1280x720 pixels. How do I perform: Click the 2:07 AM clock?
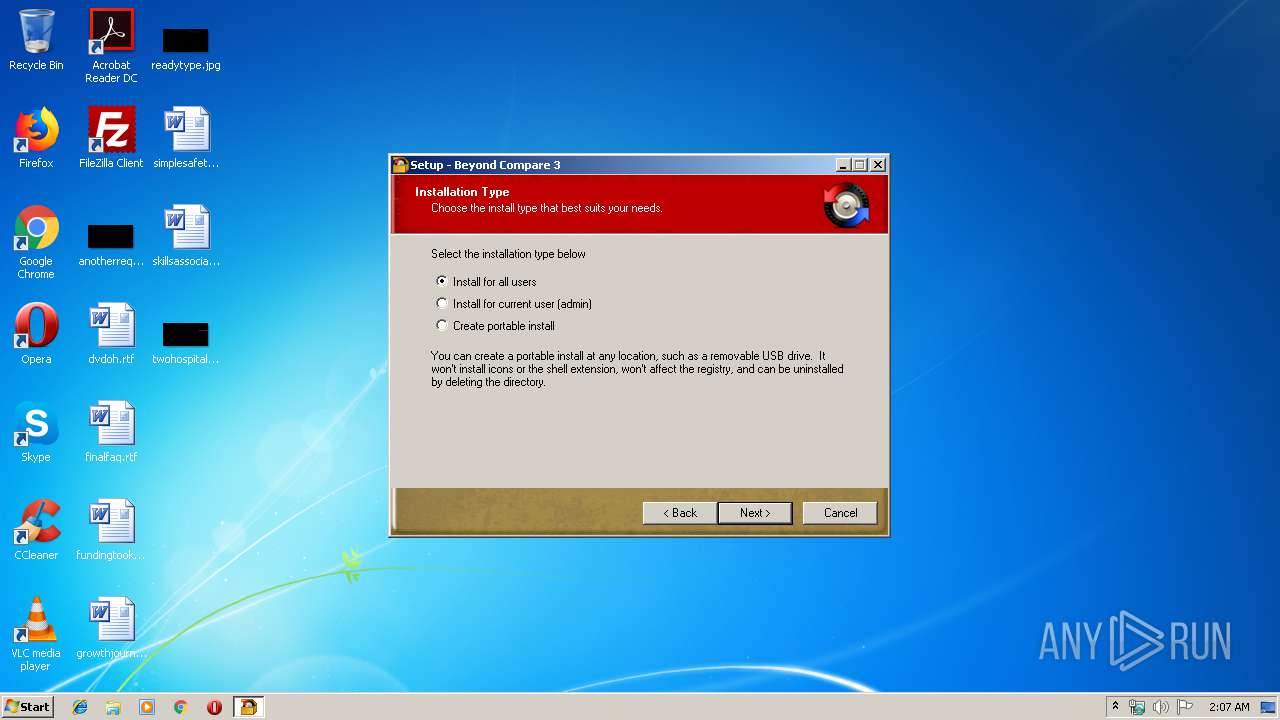[1229, 707]
